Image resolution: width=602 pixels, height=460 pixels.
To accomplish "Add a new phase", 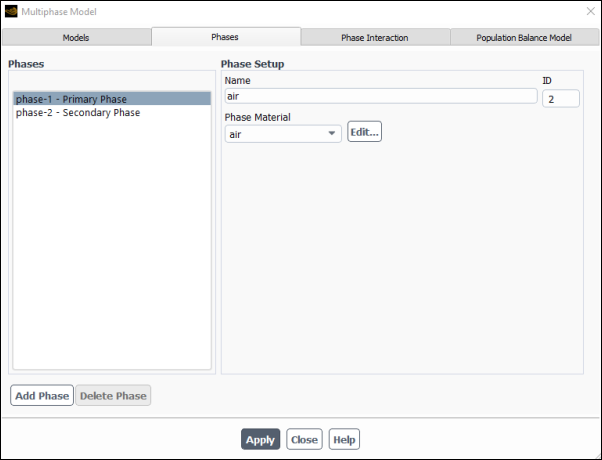I will pyautogui.click(x=42, y=395).
